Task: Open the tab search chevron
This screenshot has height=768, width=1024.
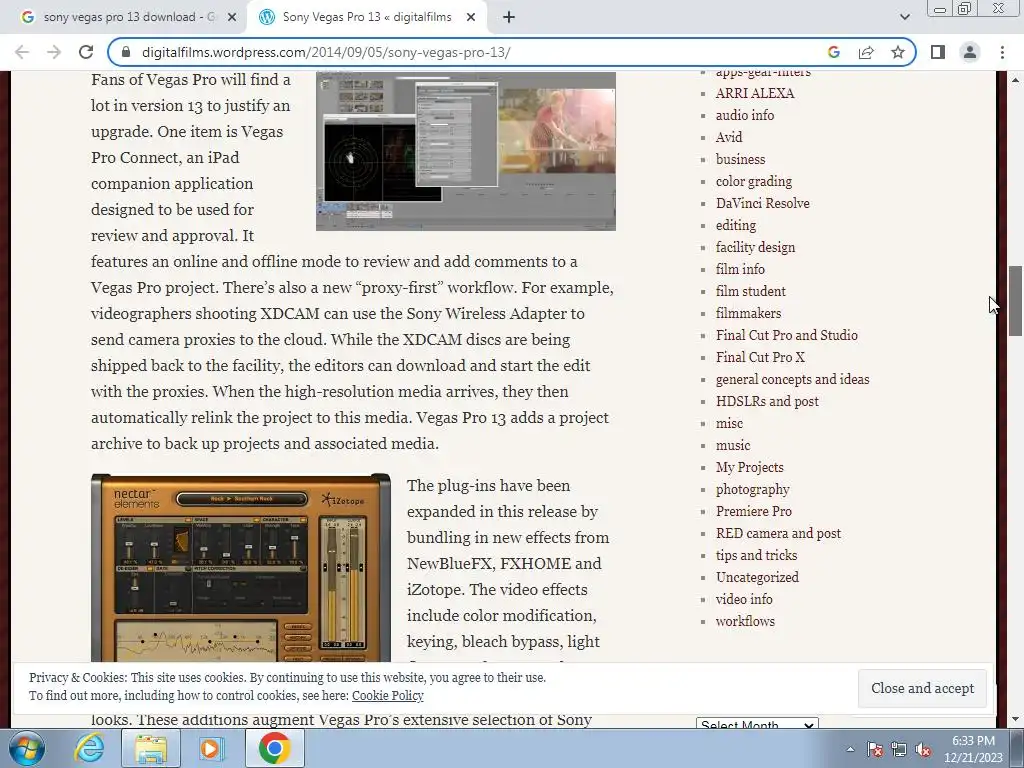Action: tap(904, 17)
